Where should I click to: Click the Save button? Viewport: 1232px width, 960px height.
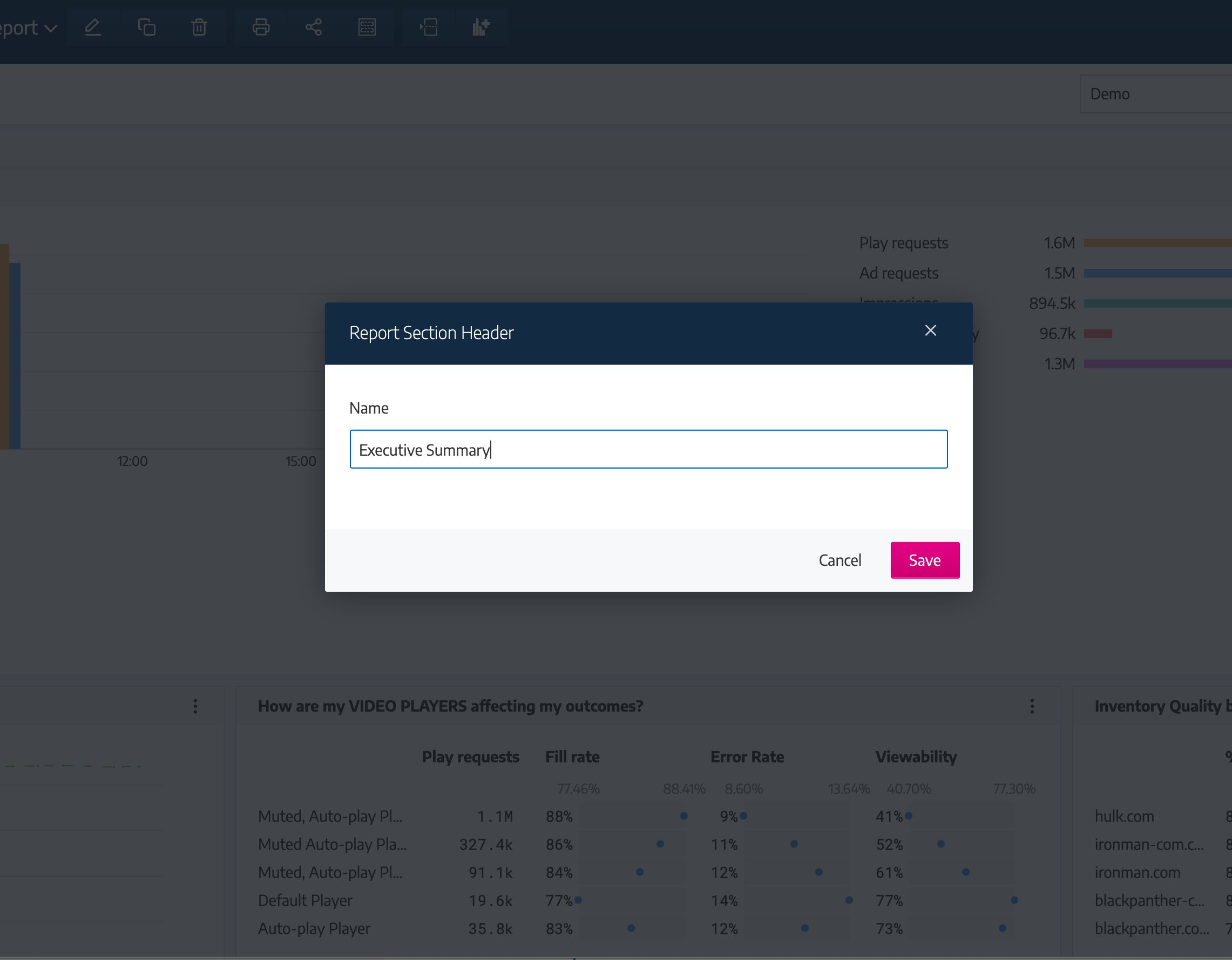click(925, 560)
